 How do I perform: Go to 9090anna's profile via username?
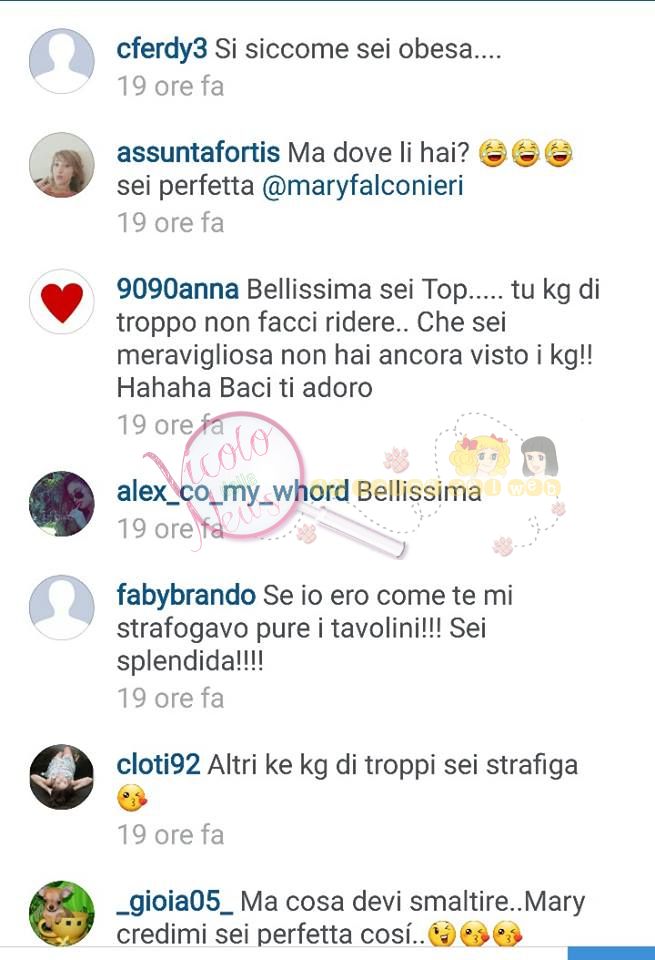coord(178,290)
